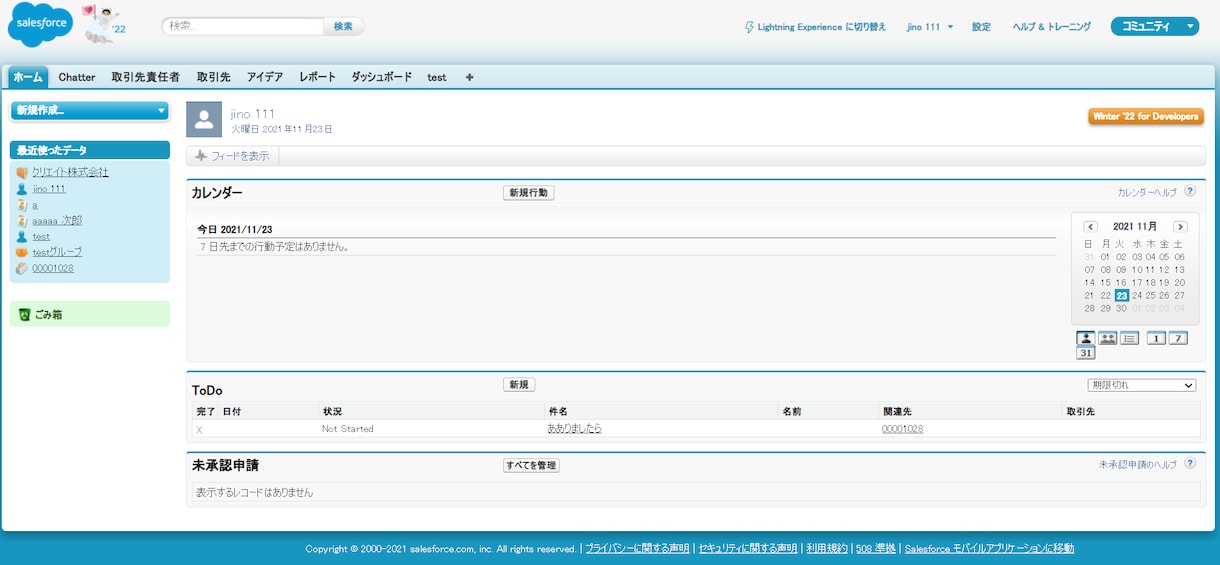Screen dimensions: 1220x565
Task: Open multi-user calendar view icon
Action: [x=1107, y=338]
